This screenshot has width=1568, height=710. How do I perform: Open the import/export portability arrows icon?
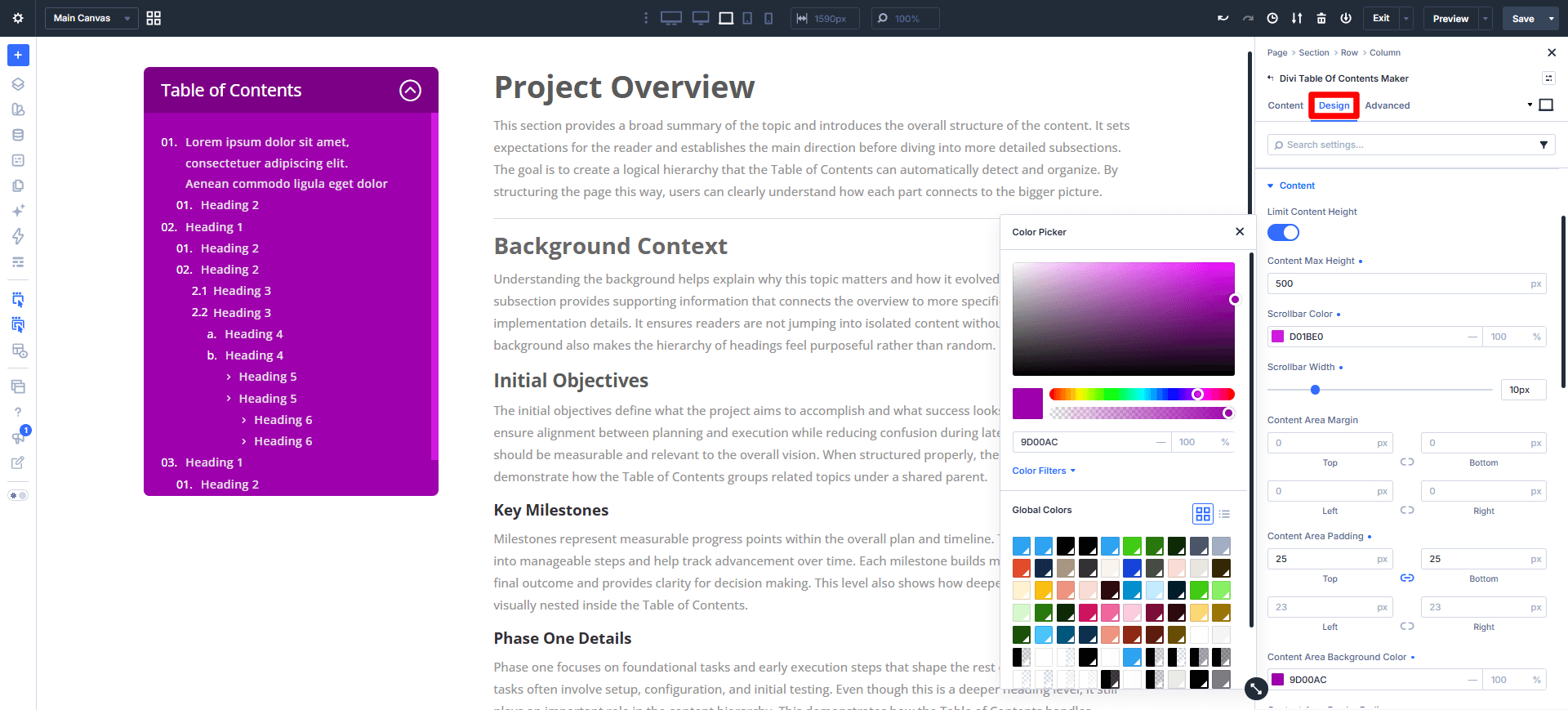point(1297,18)
